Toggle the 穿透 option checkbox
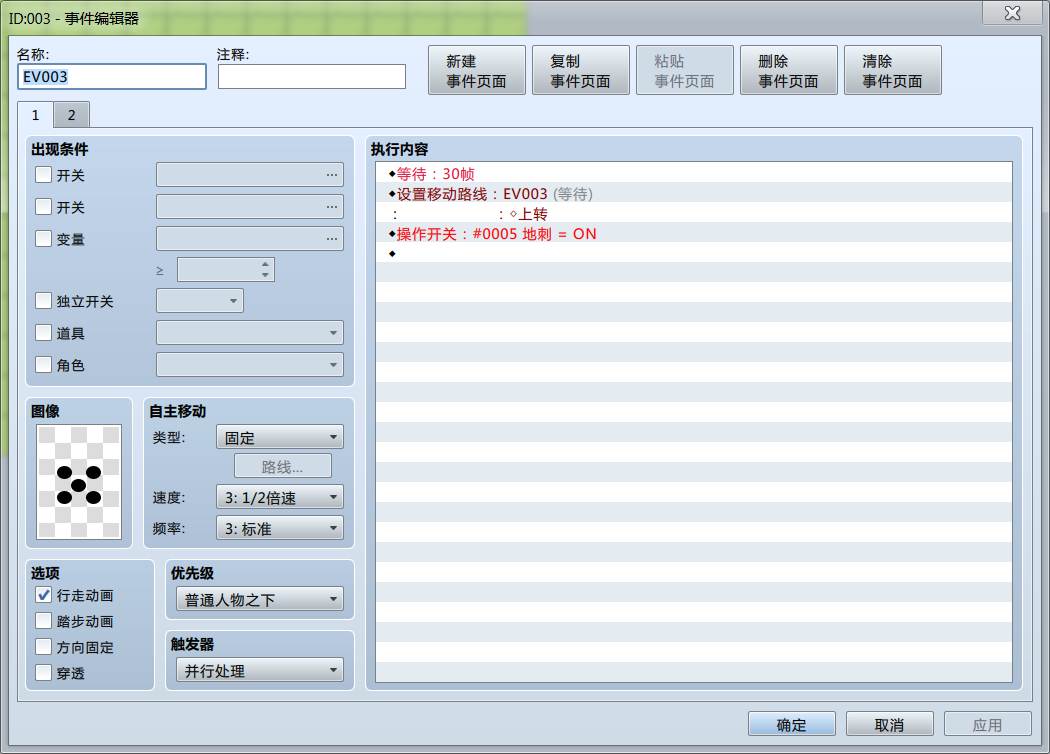 [44, 673]
